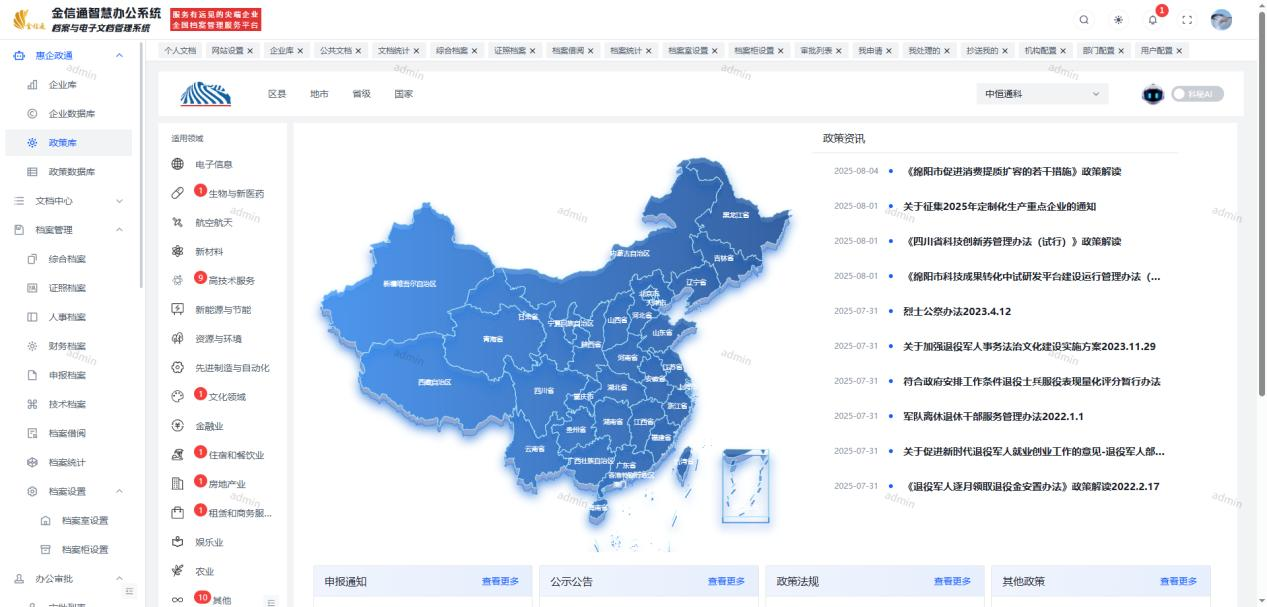Filter policies by 国家 level

[x=403, y=94]
